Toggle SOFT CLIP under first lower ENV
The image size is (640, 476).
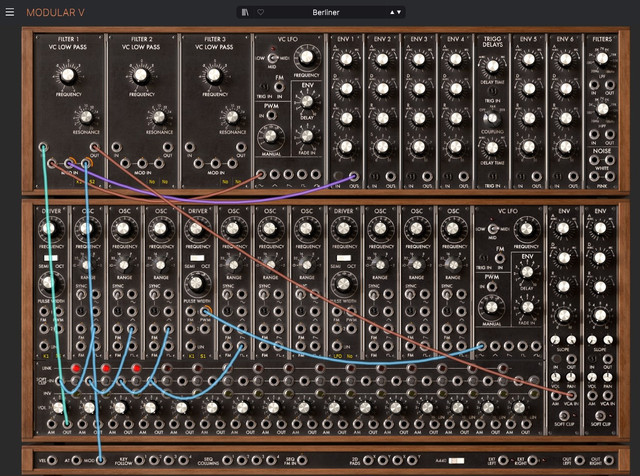click(x=564, y=415)
